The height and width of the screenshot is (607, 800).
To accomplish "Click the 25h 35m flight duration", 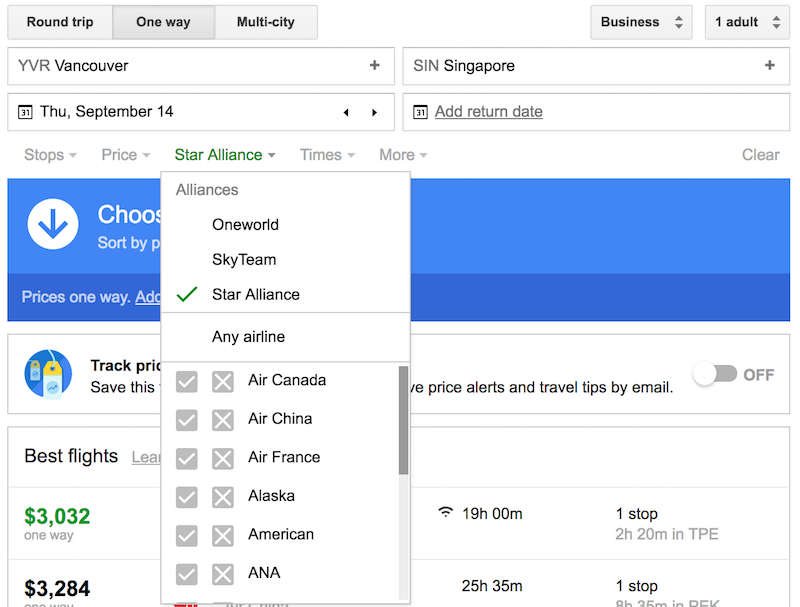I will click(492, 586).
